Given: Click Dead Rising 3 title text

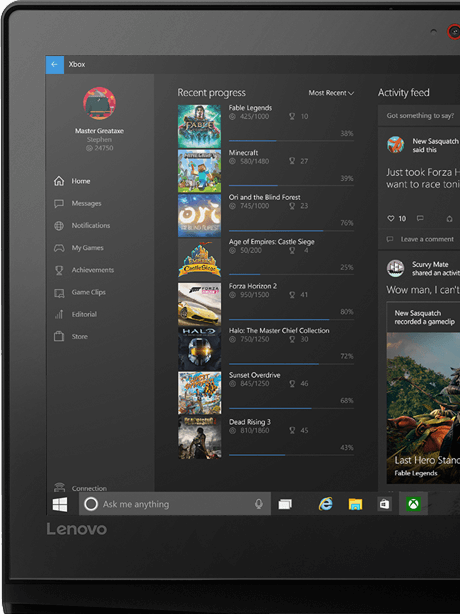Looking at the screenshot, I should pos(249,422).
